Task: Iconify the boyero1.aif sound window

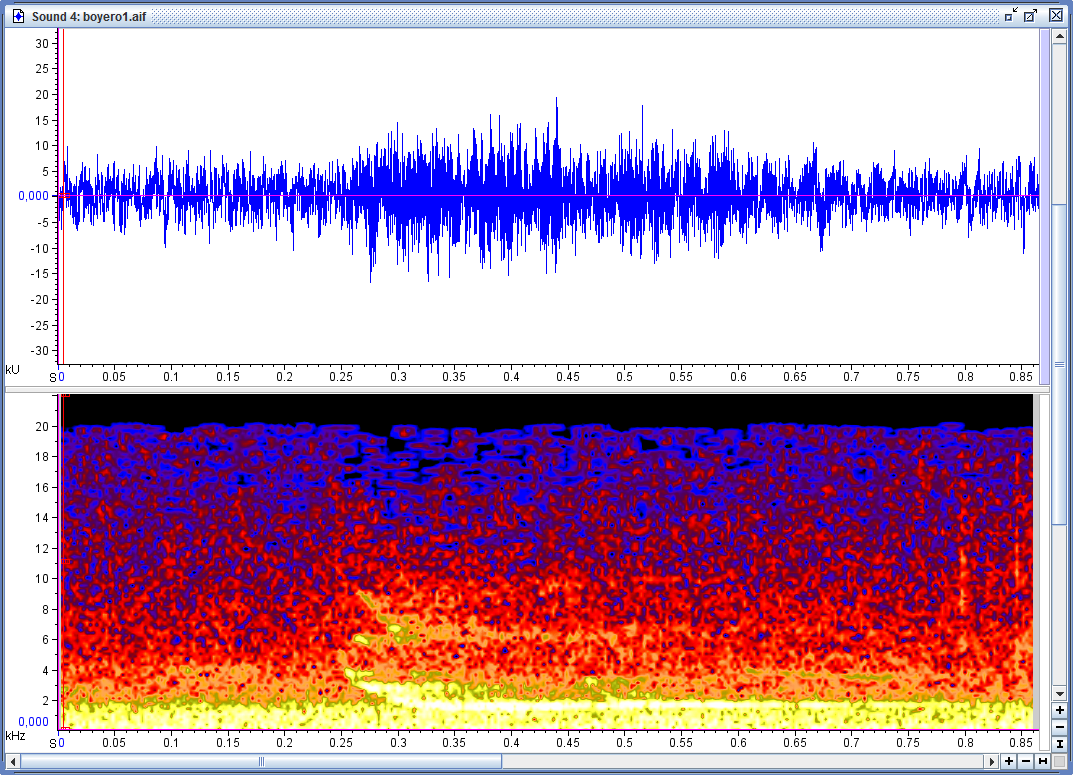Action: point(1011,15)
